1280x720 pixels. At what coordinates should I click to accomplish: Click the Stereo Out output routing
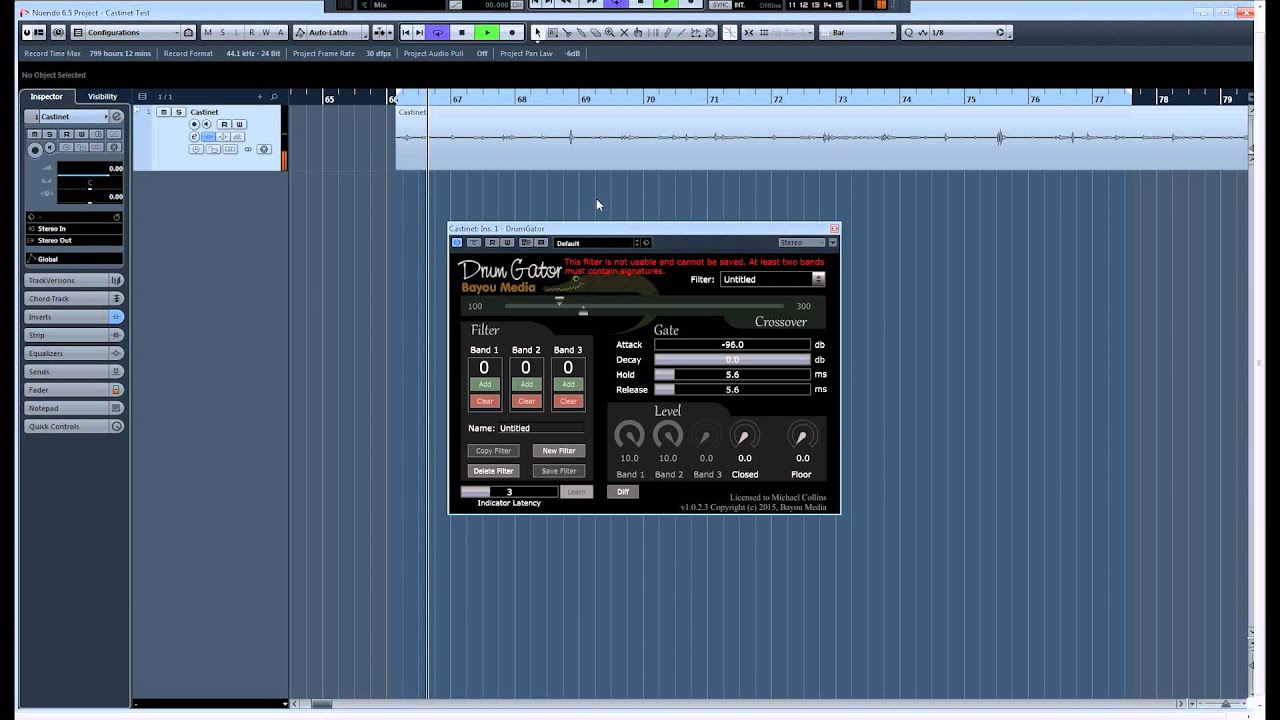coord(73,240)
